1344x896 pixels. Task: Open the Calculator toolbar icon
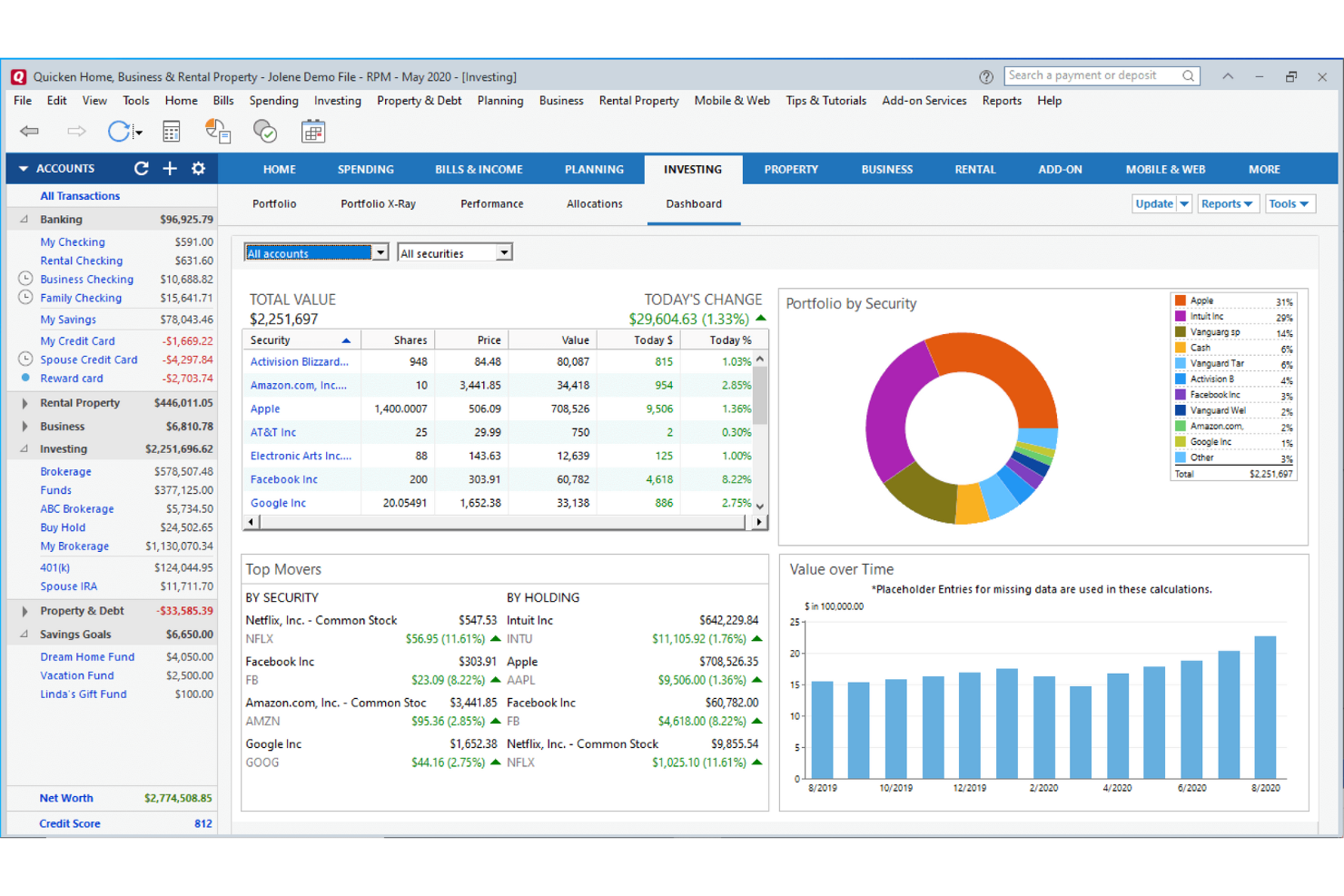[171, 131]
